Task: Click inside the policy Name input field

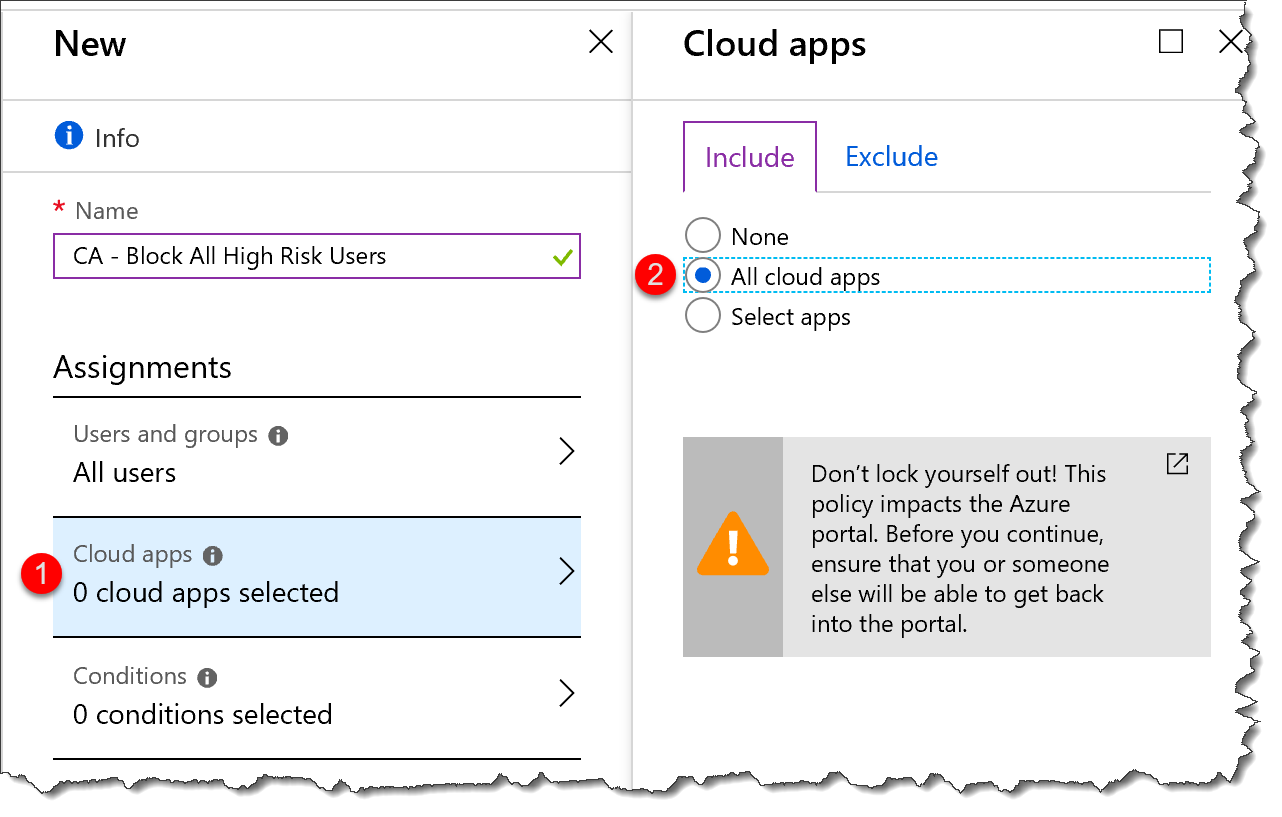Action: click(x=300, y=256)
